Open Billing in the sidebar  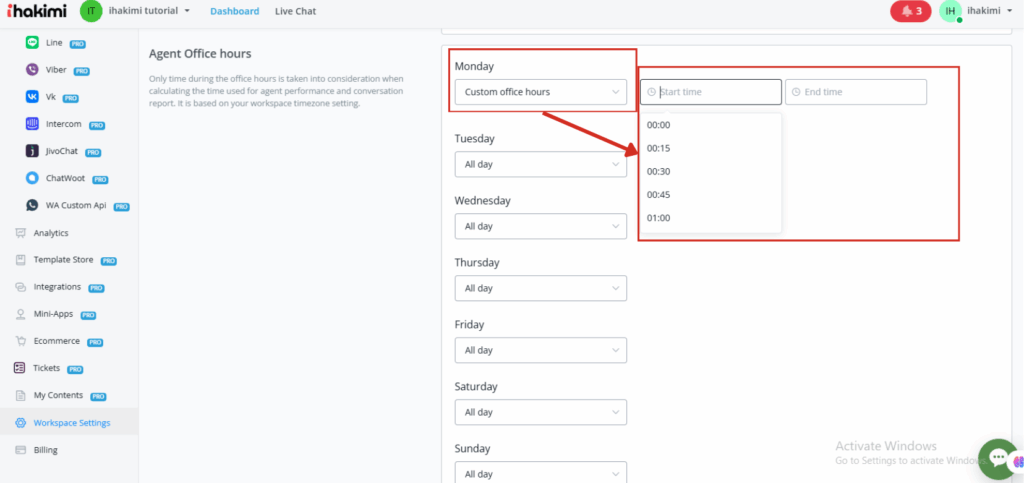point(45,450)
